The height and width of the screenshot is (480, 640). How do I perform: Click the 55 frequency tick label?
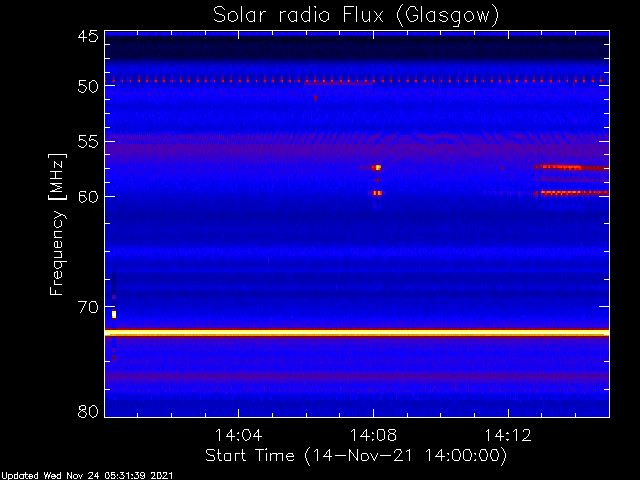pos(88,142)
